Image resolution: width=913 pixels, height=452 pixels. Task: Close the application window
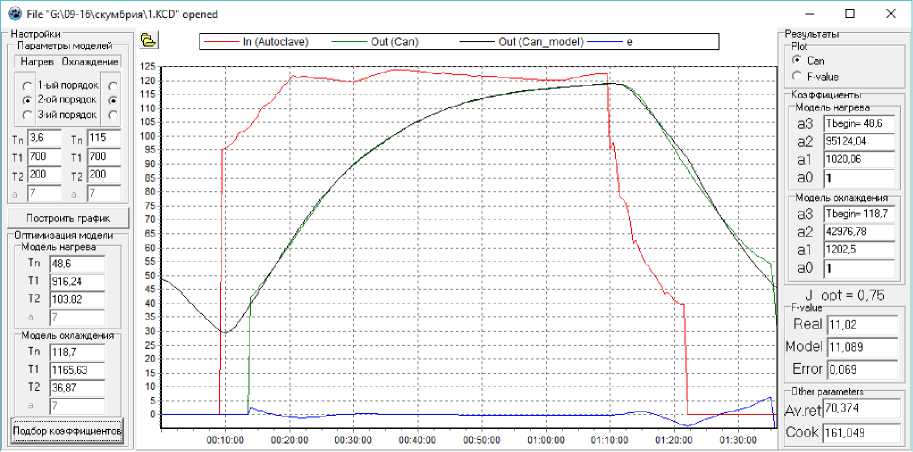tap(890, 13)
